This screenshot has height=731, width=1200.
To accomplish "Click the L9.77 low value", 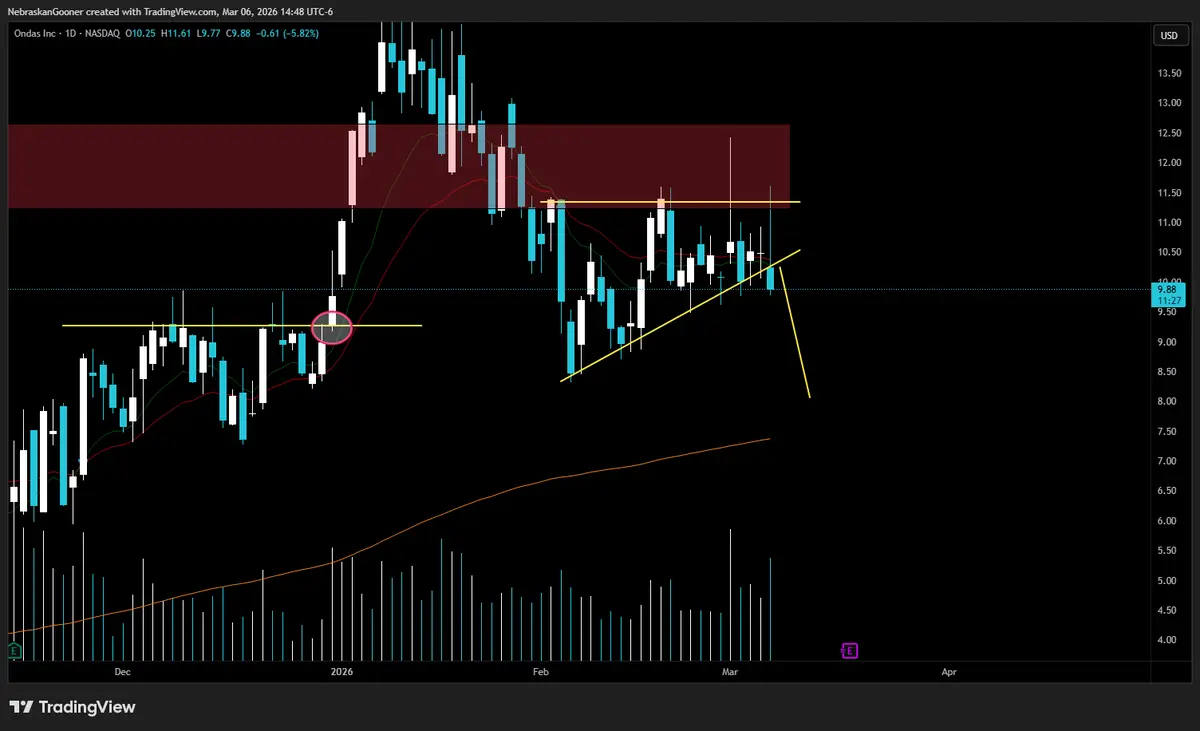I will coord(210,33).
